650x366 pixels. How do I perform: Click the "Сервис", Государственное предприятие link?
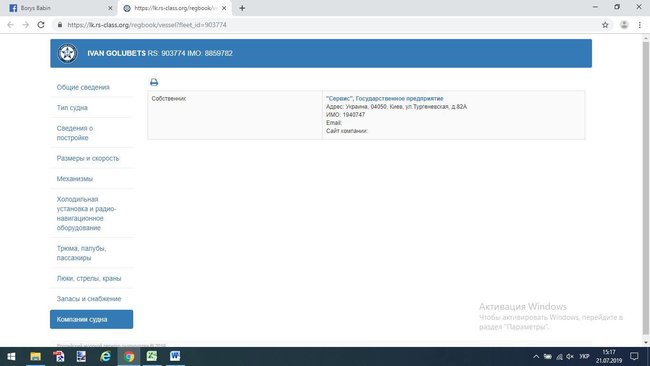tap(384, 99)
